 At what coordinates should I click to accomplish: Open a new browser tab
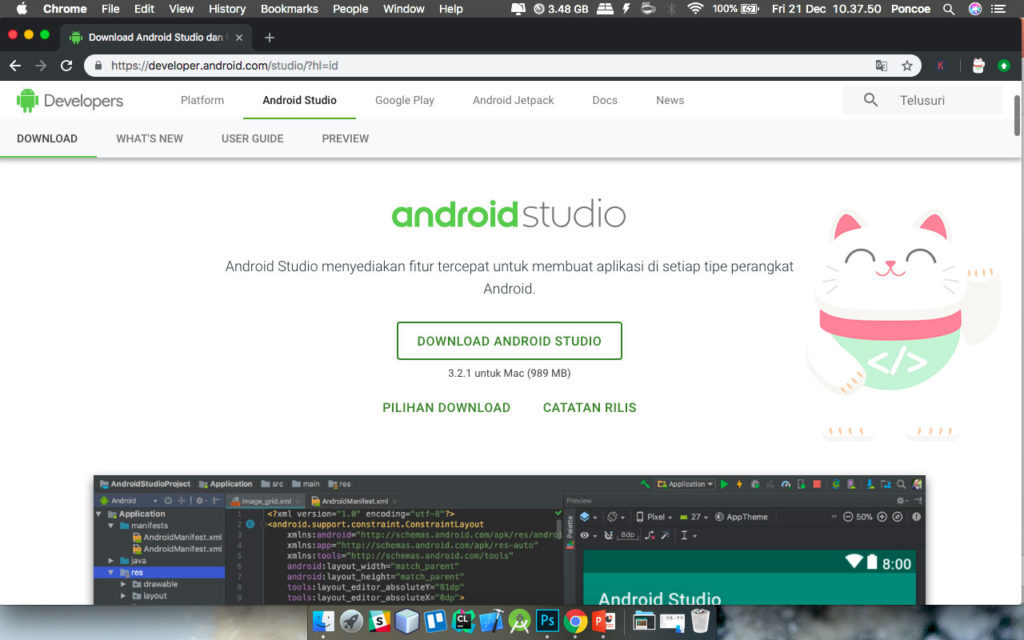point(269,37)
